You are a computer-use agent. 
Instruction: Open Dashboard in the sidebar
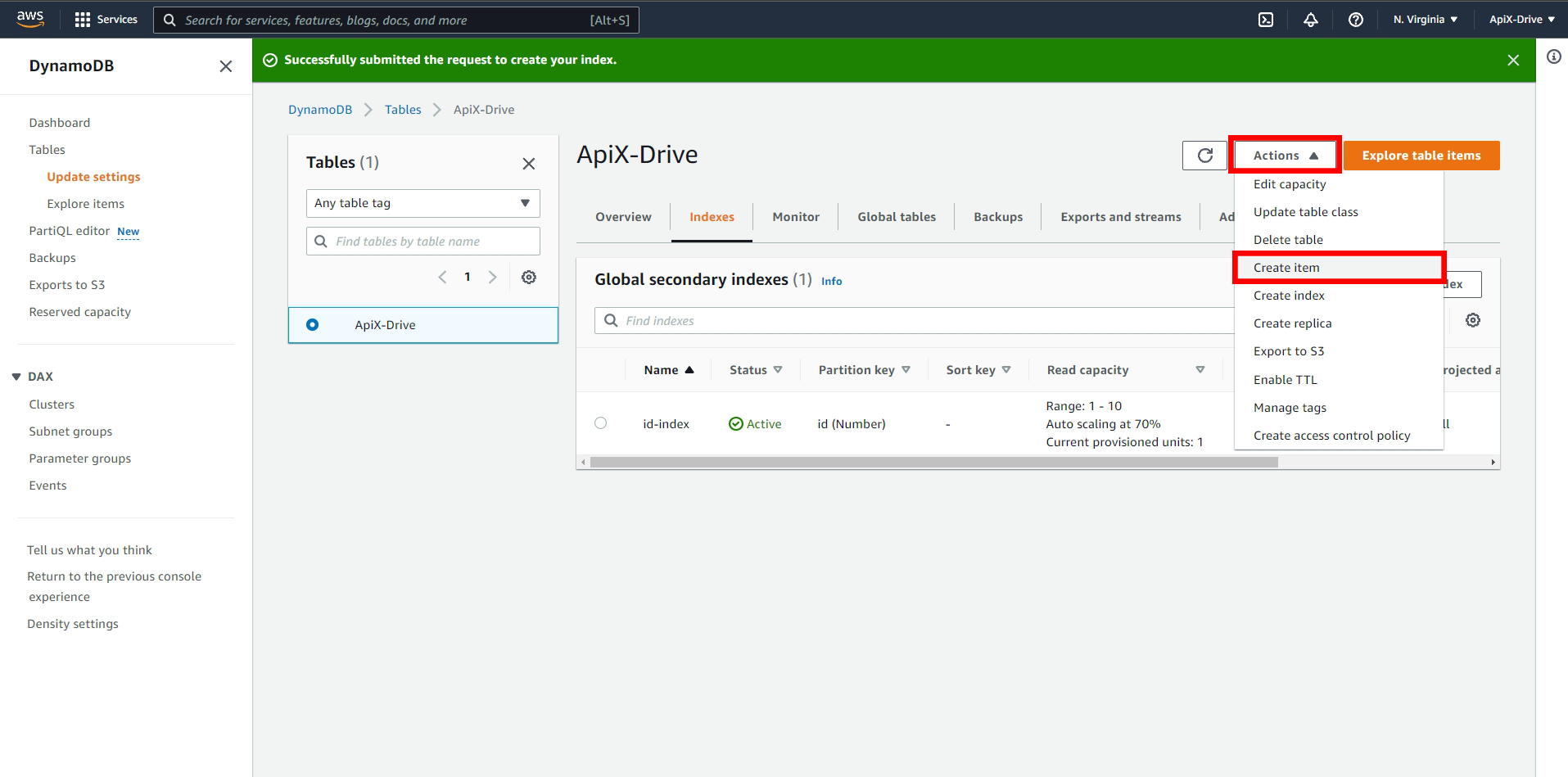coord(60,123)
